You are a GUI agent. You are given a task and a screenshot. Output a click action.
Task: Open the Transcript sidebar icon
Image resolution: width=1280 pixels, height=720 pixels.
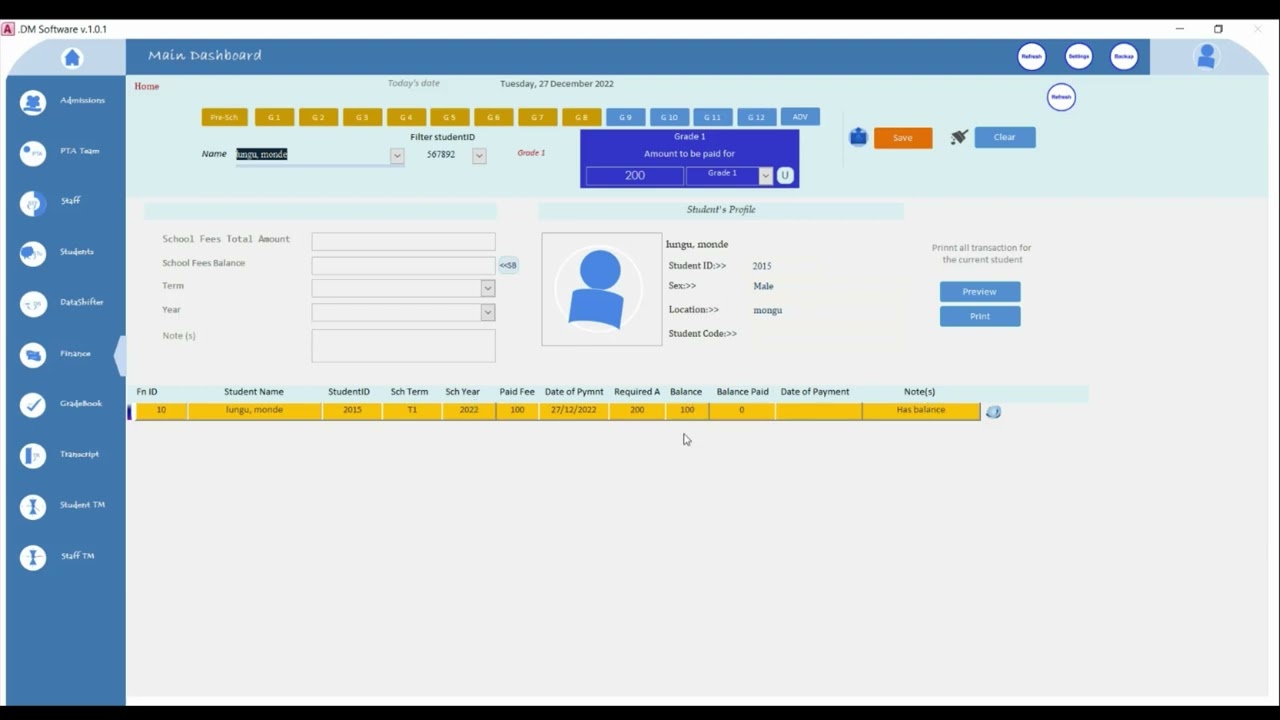pos(33,456)
